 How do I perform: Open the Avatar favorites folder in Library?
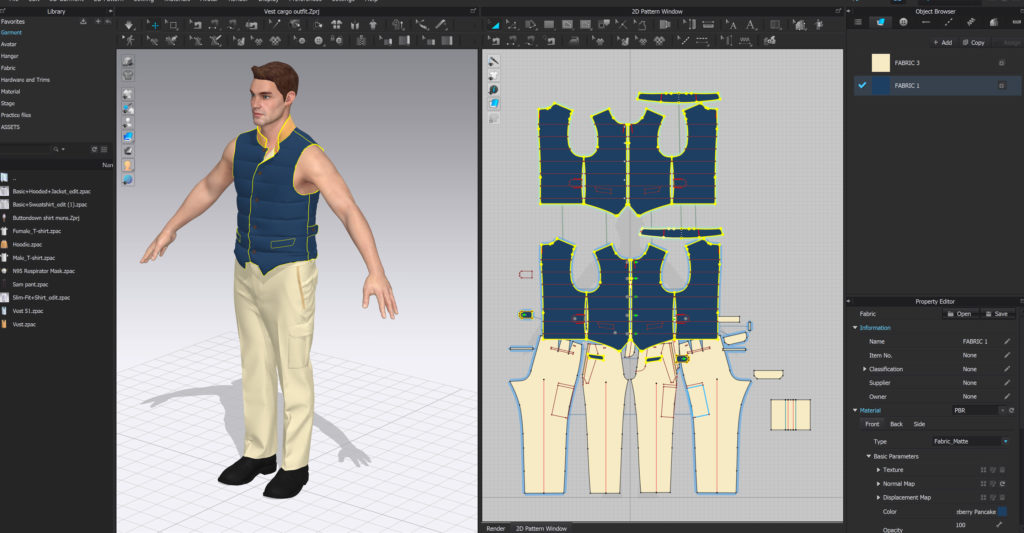(9, 44)
